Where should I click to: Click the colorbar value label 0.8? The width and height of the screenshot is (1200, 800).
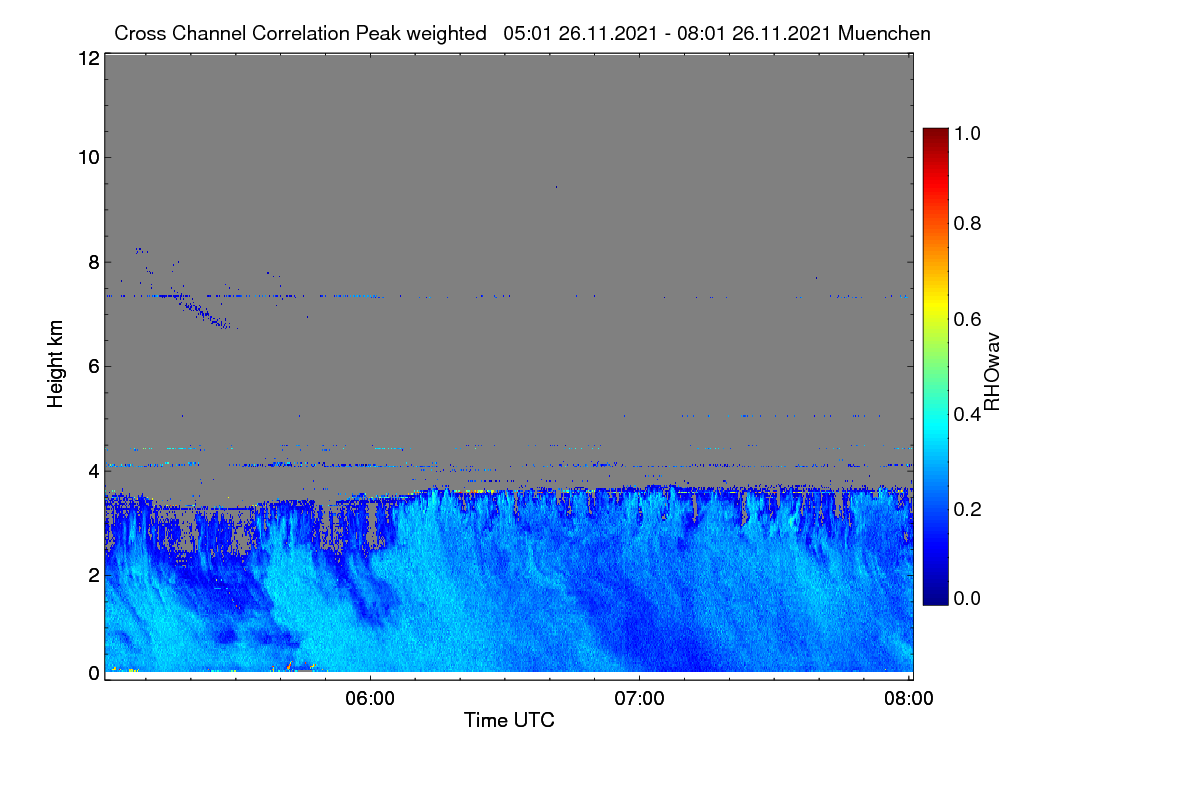point(967,223)
